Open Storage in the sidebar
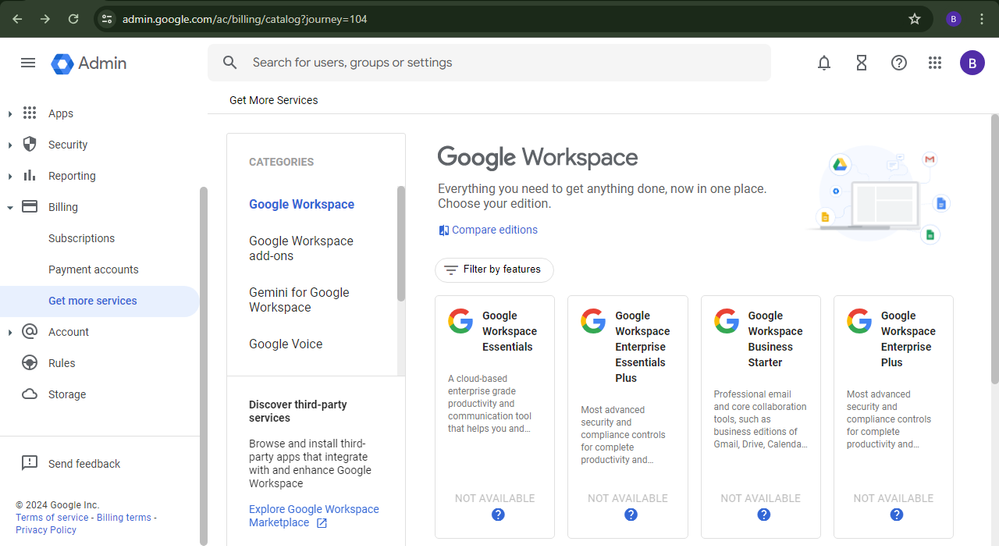 (x=67, y=394)
